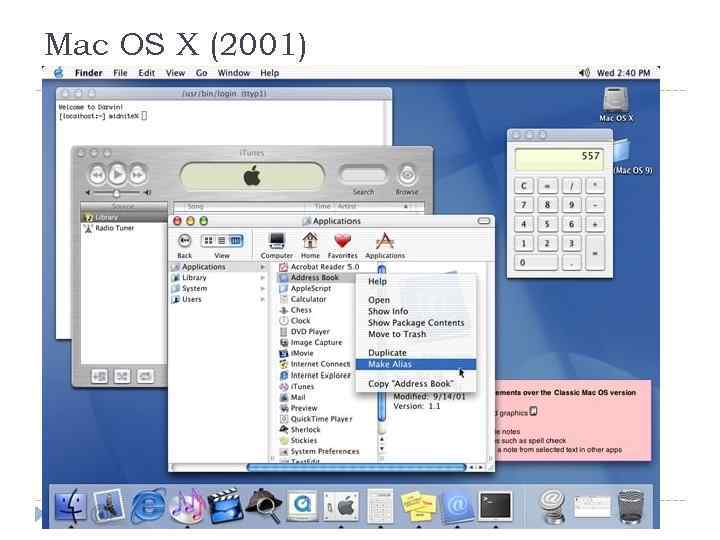Click the Terminal icon in the Dock
The image size is (720, 540).
click(x=495, y=506)
